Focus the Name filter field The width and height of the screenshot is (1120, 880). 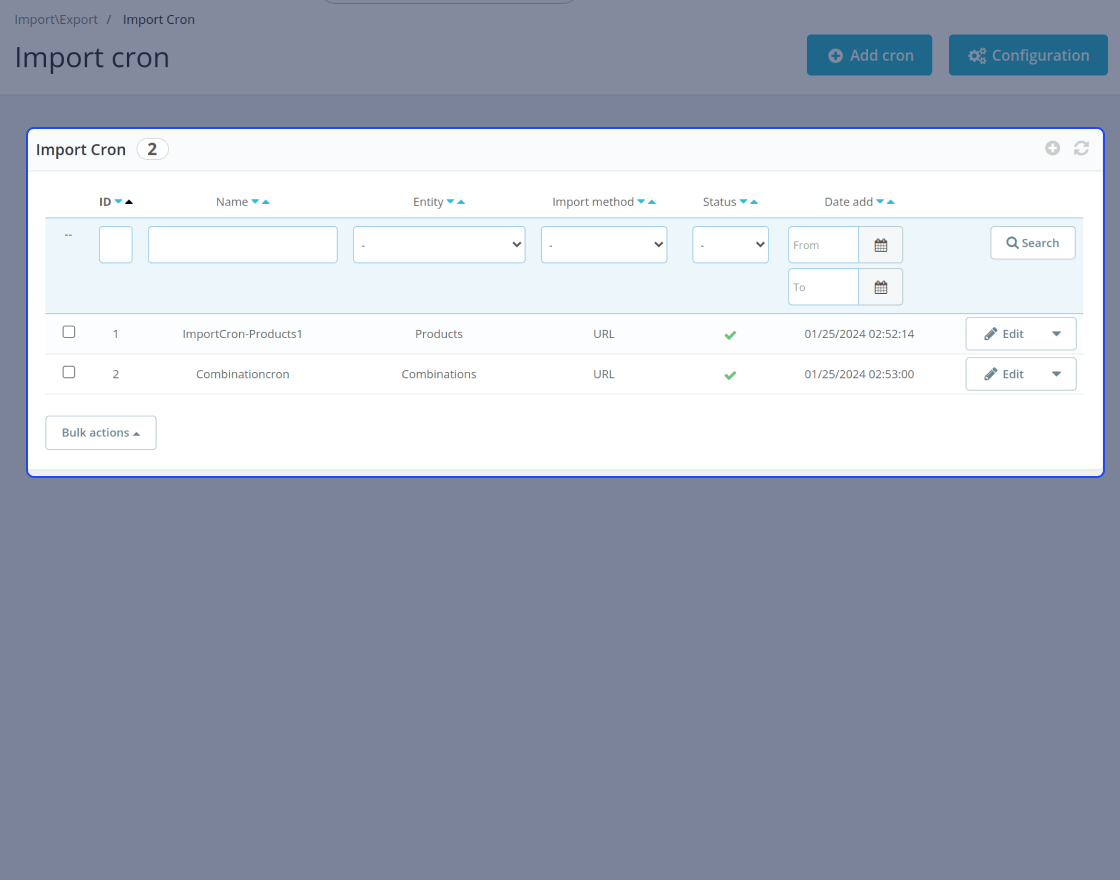click(x=243, y=245)
